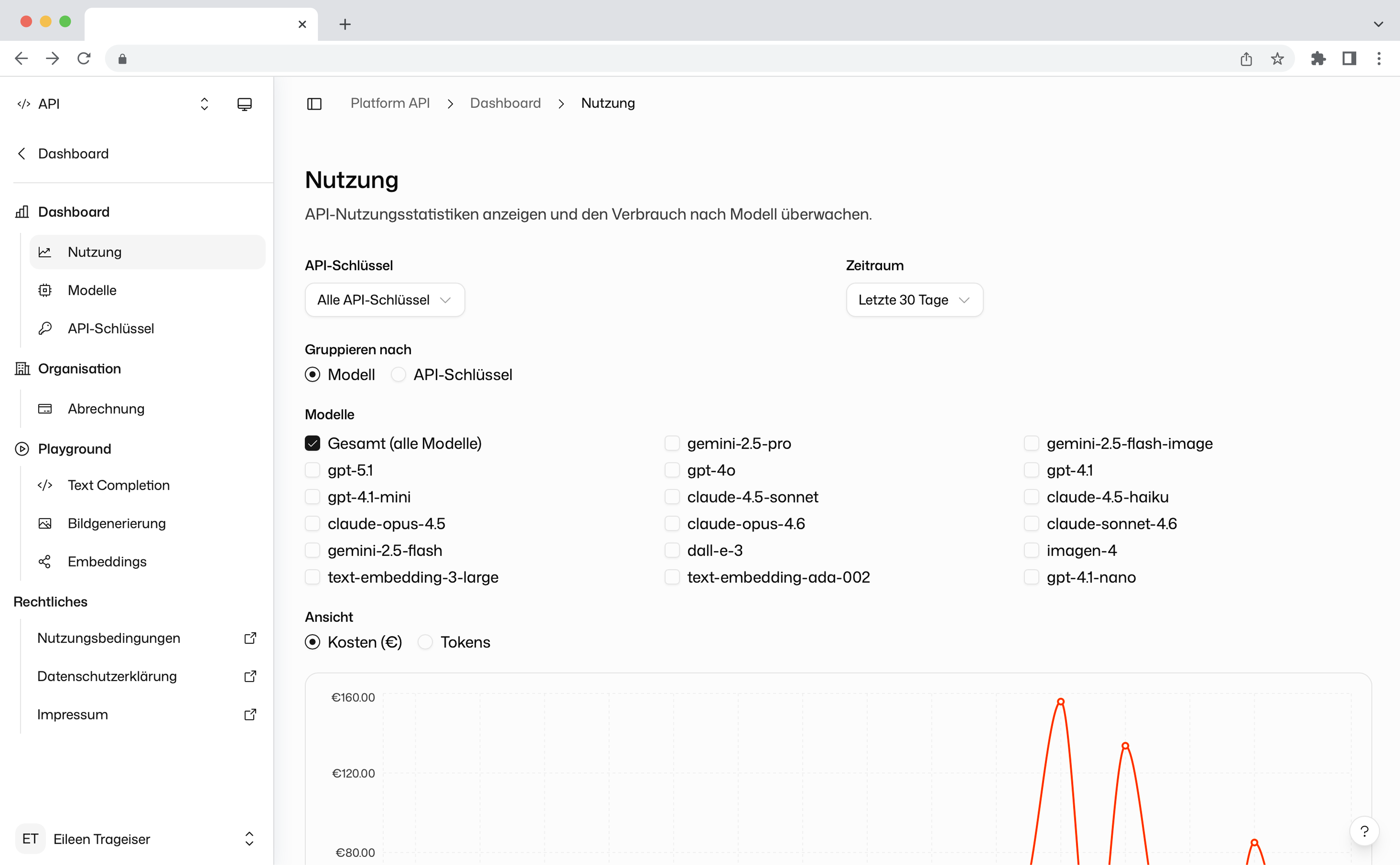Open the Nutzungsbedingungen link
This screenshot has height=865, width=1400.
pos(109,638)
